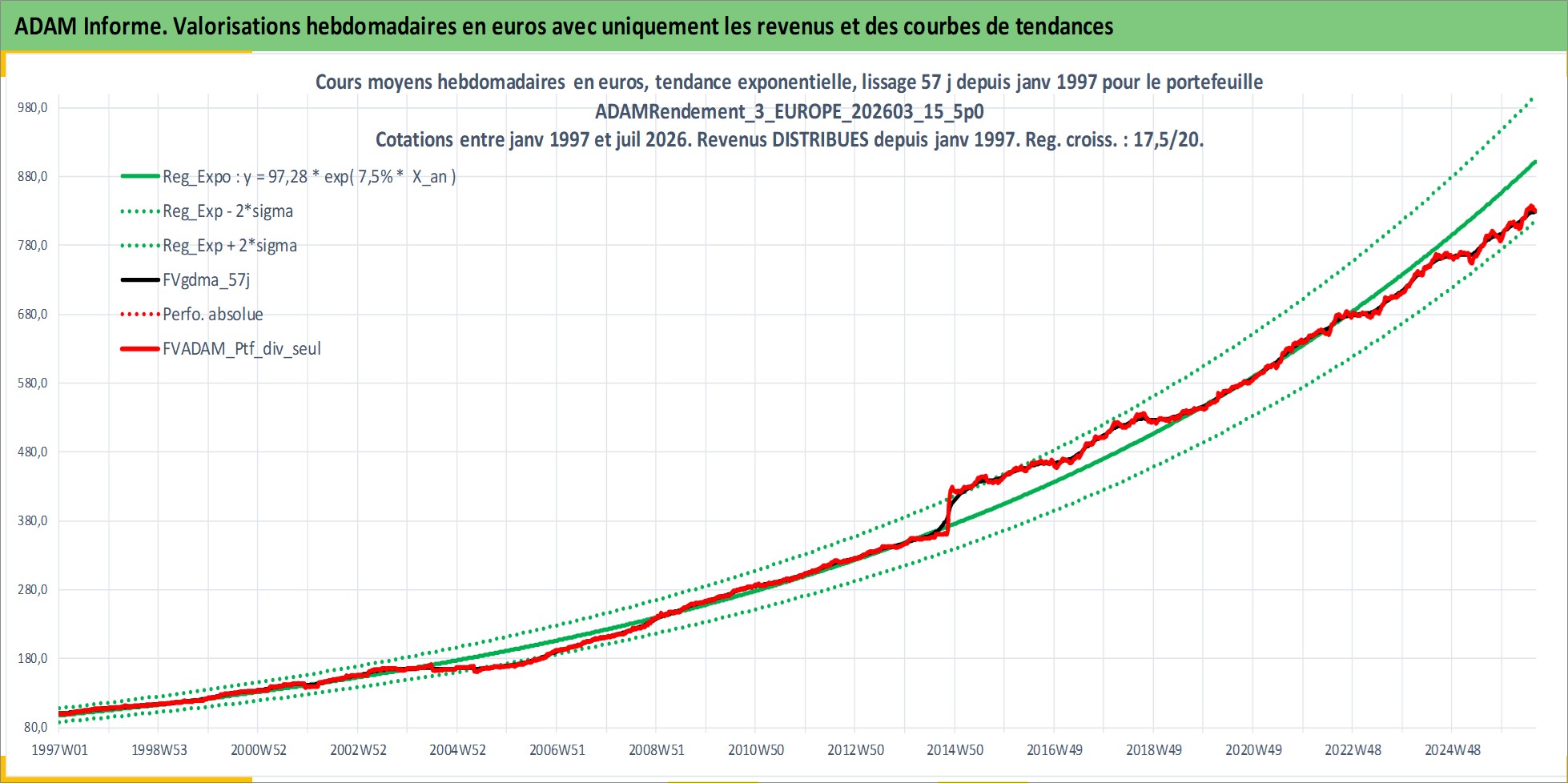Viewport: 1568px width, 783px height.
Task: Click the y-axis value '480,0'
Action: (x=33, y=452)
